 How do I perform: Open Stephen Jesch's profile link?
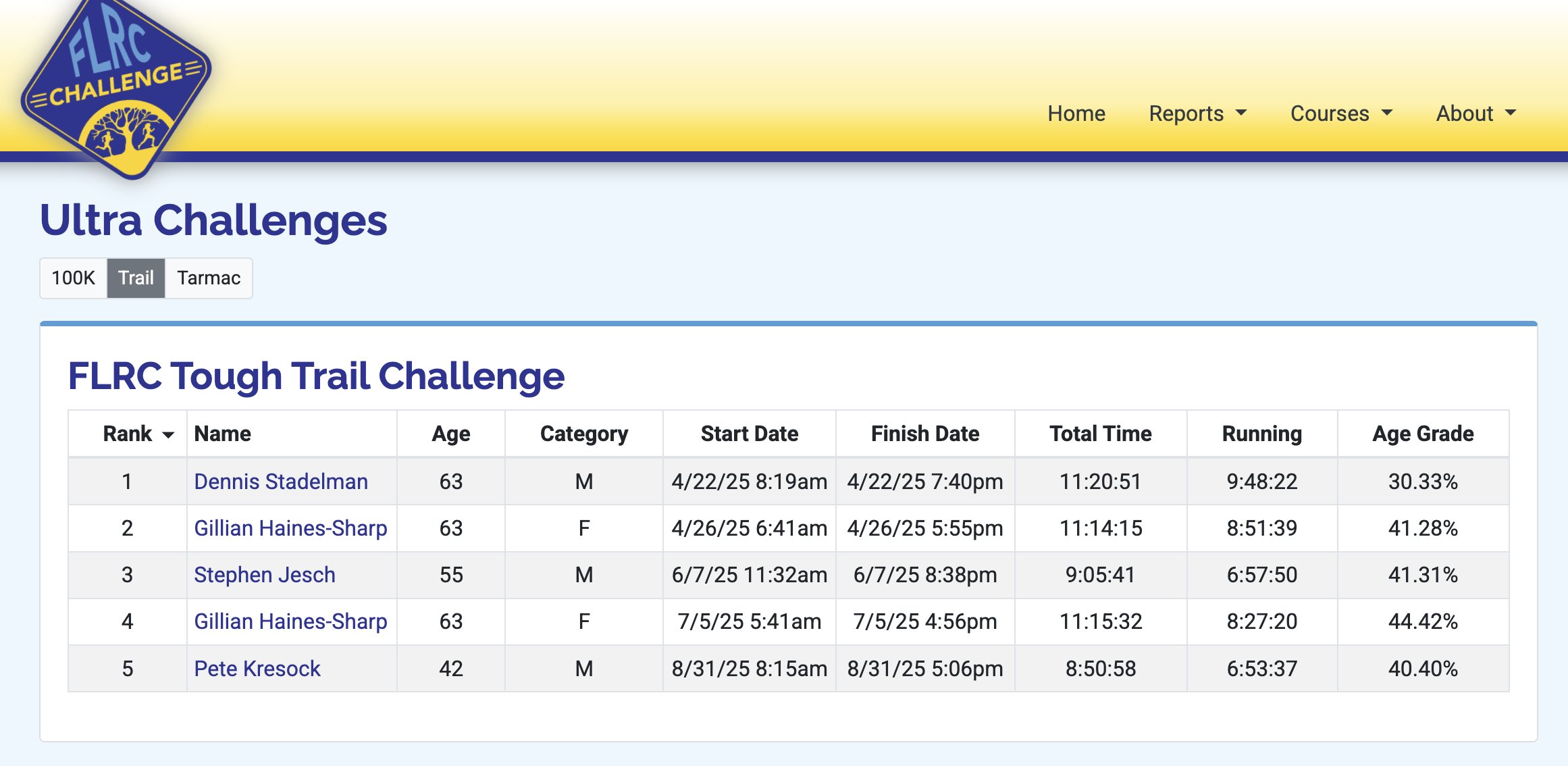point(265,574)
